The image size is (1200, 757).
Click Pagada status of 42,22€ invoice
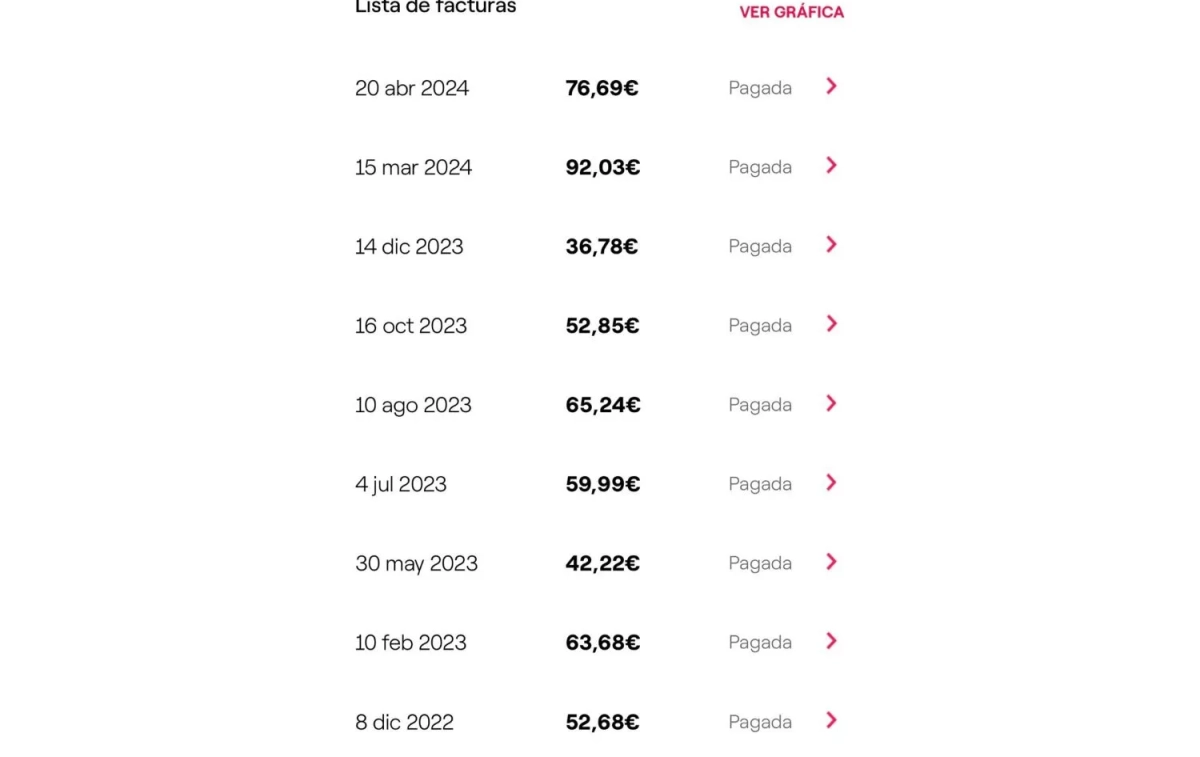click(x=759, y=563)
